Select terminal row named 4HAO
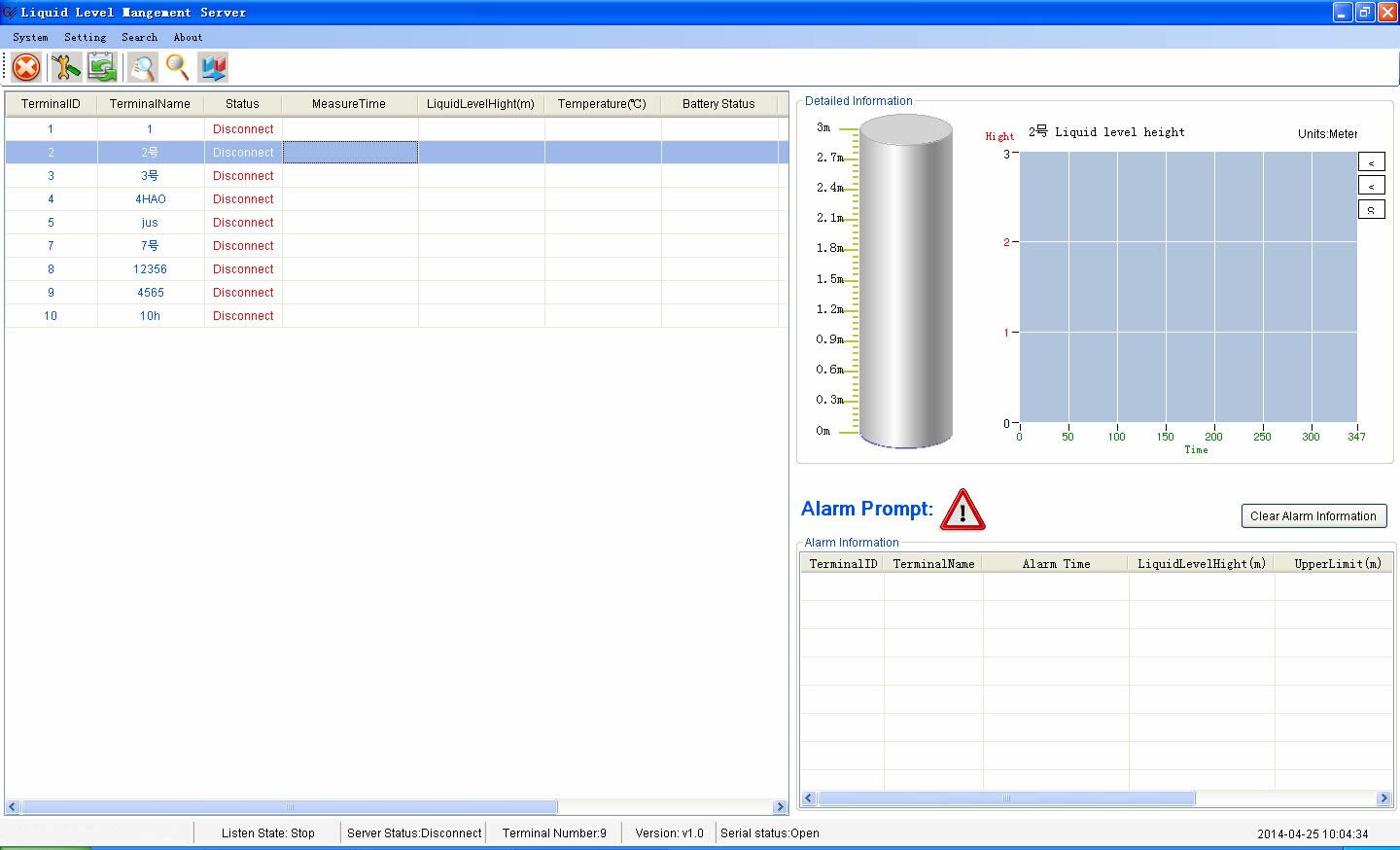The image size is (1400, 850). pos(150,199)
